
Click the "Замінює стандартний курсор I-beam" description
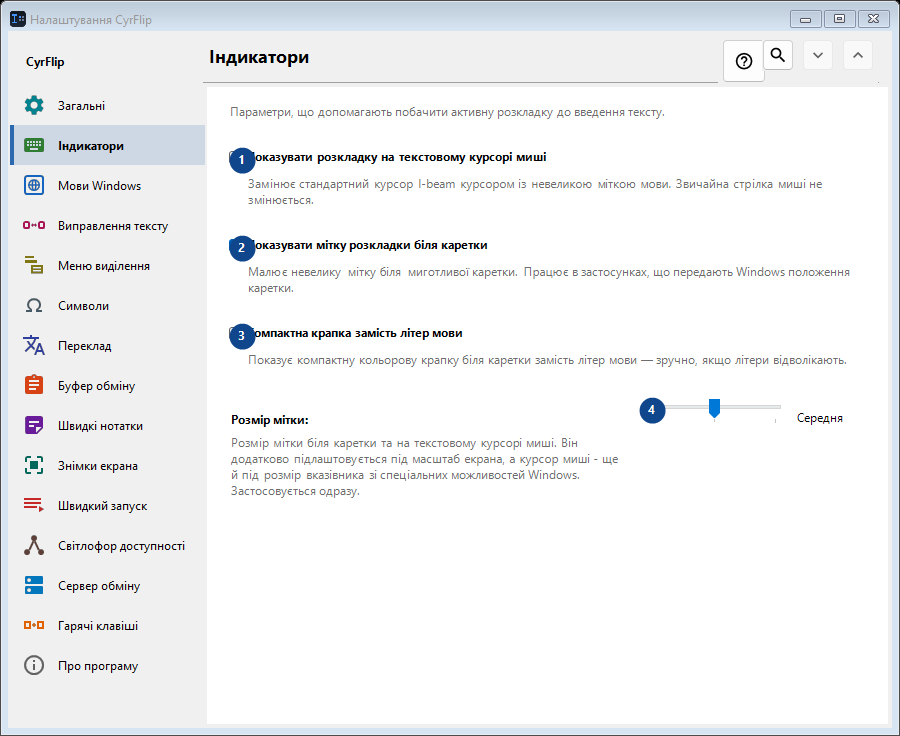535,192
